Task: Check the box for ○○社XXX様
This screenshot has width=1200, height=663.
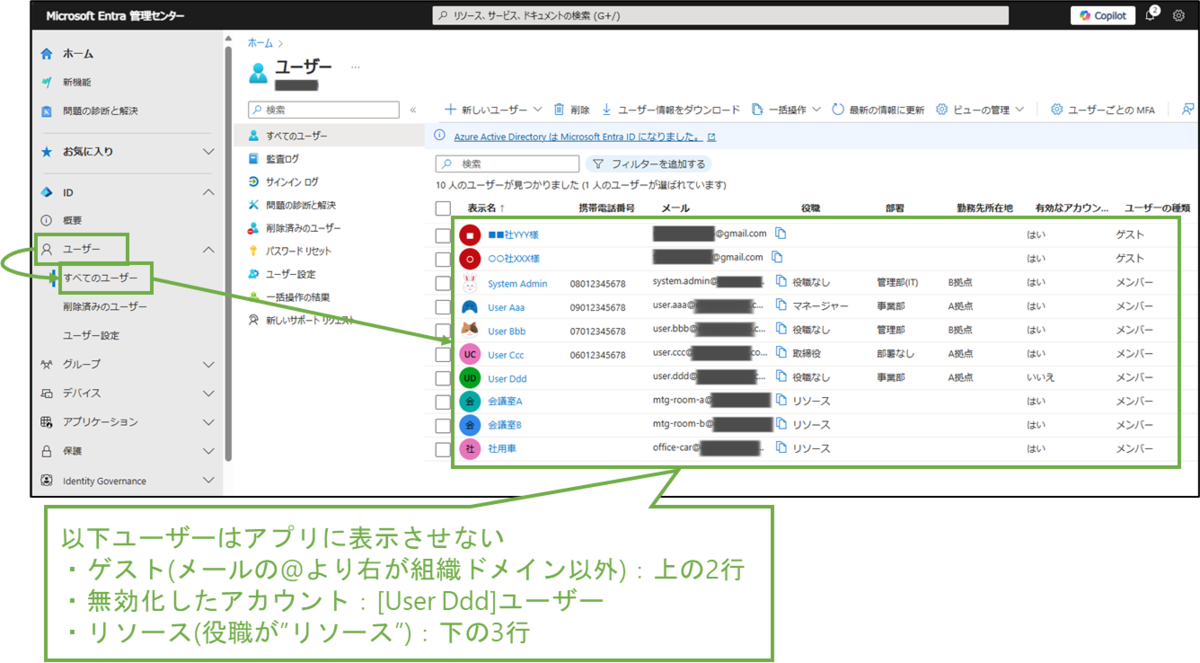Action: pyautogui.click(x=443, y=259)
